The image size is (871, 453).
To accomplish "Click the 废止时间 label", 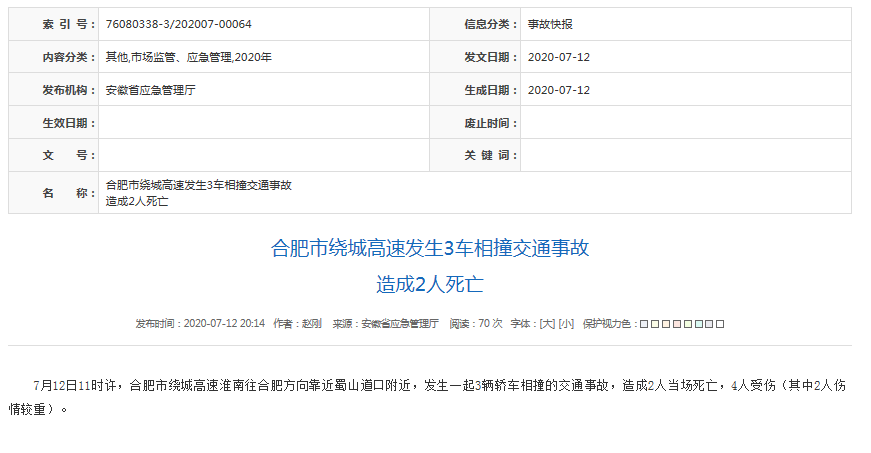I will [490, 123].
